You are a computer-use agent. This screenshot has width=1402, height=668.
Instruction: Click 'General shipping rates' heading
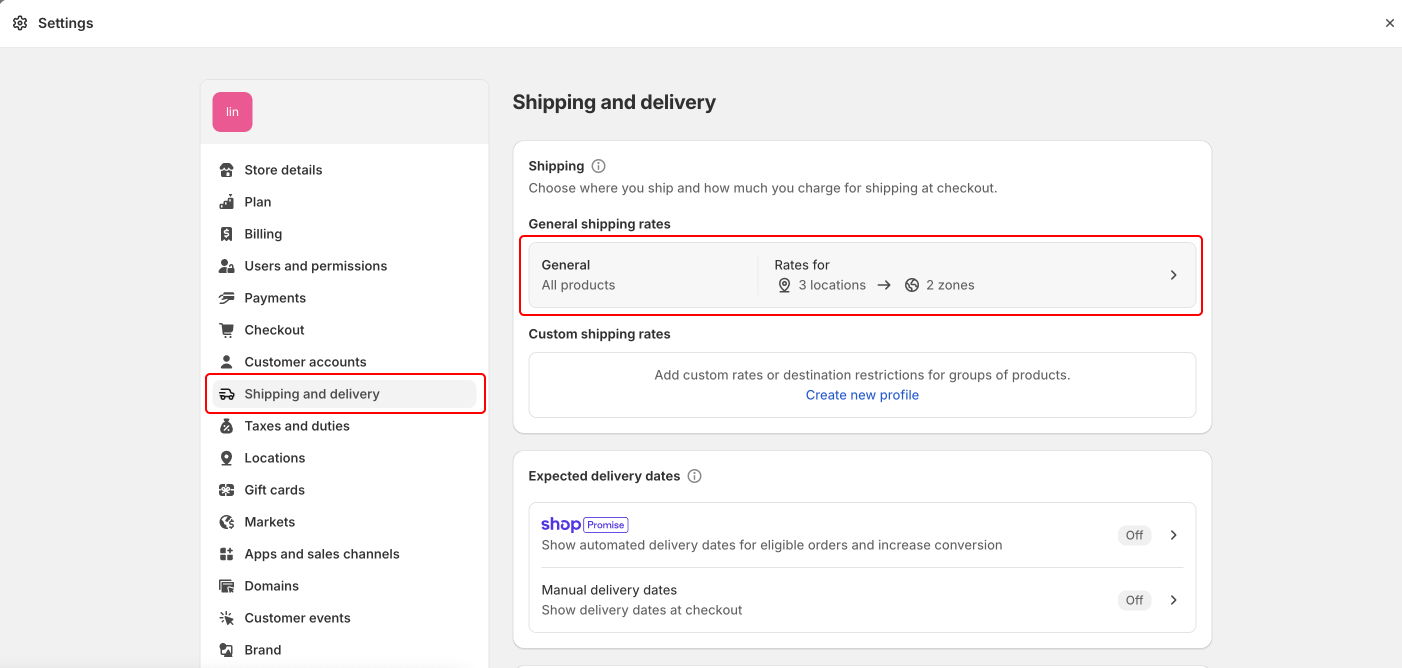click(599, 224)
